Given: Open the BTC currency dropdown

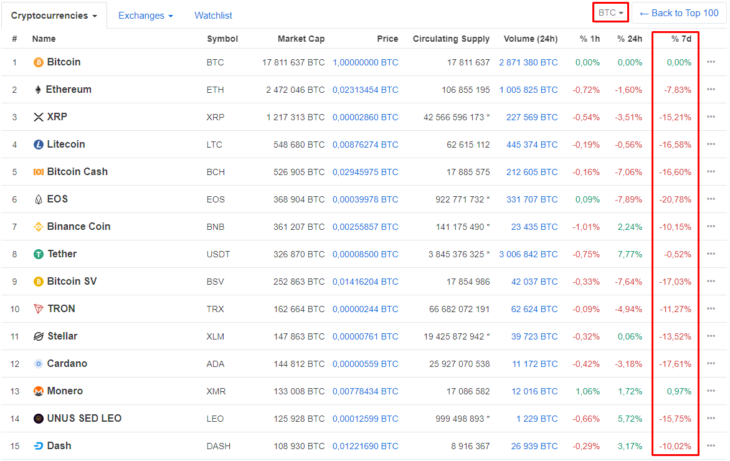Looking at the screenshot, I should 610,13.
